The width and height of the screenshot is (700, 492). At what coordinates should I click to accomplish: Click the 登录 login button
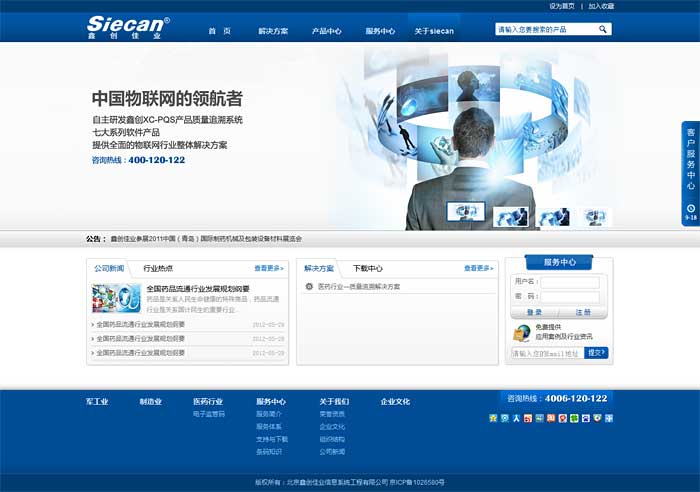(534, 312)
